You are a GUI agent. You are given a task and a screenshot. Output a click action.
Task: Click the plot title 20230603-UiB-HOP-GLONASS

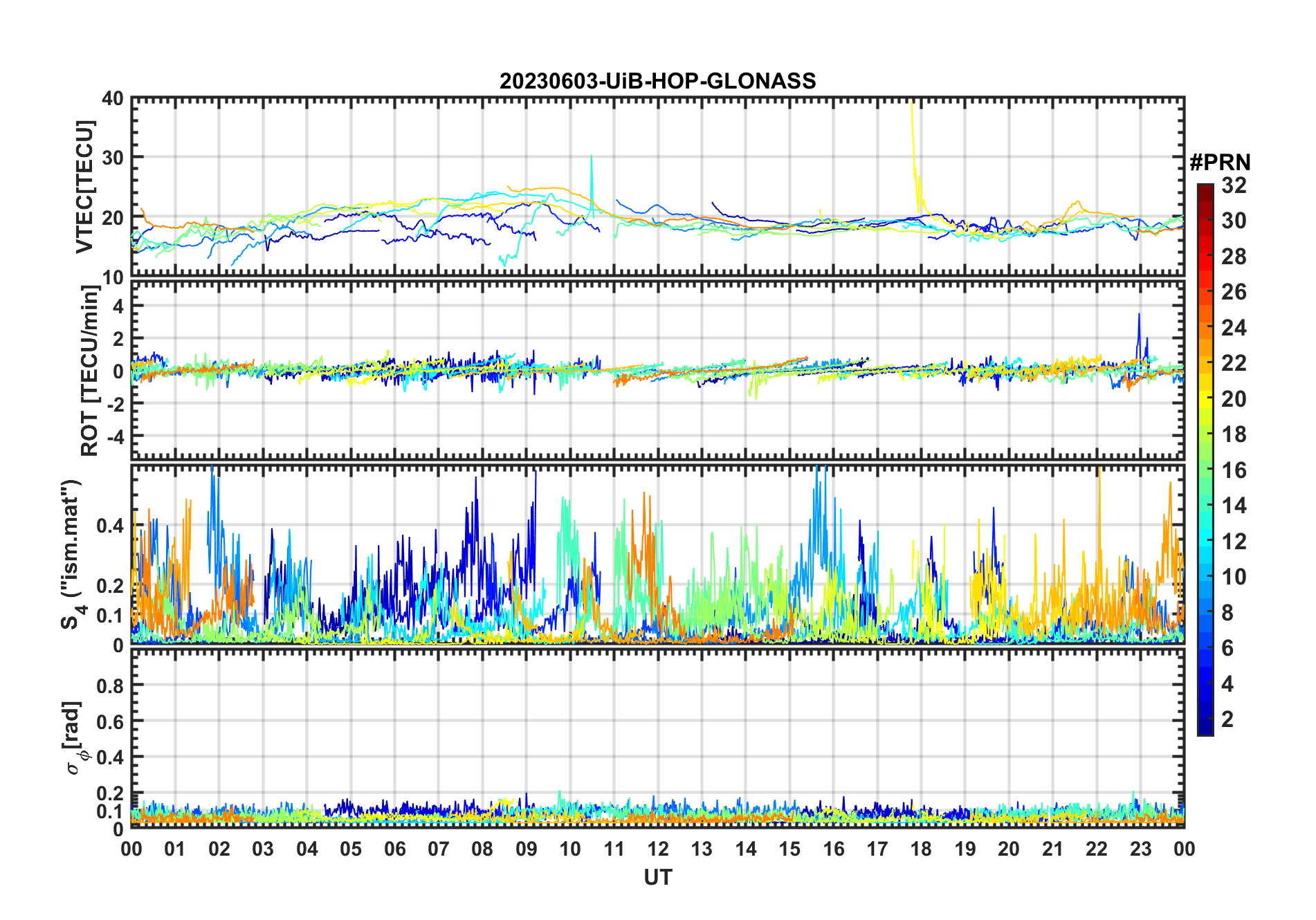pos(657,81)
